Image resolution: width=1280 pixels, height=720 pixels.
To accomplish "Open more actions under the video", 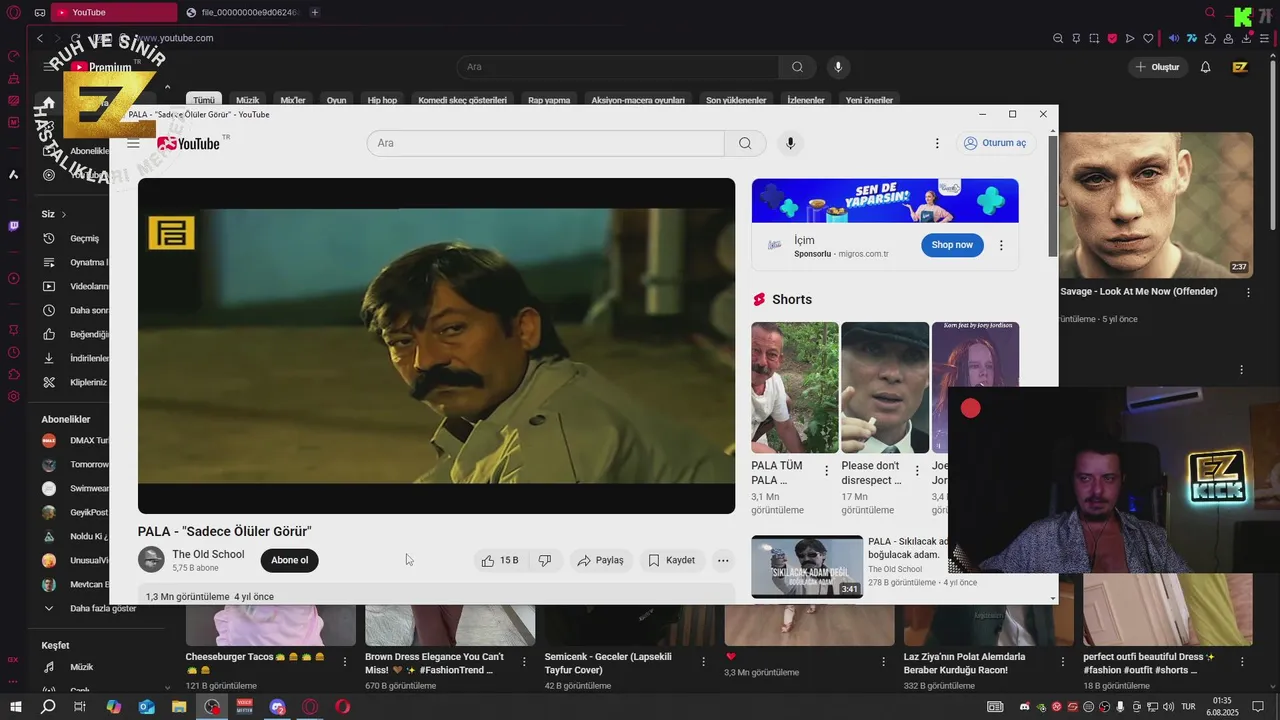I will tap(723, 560).
